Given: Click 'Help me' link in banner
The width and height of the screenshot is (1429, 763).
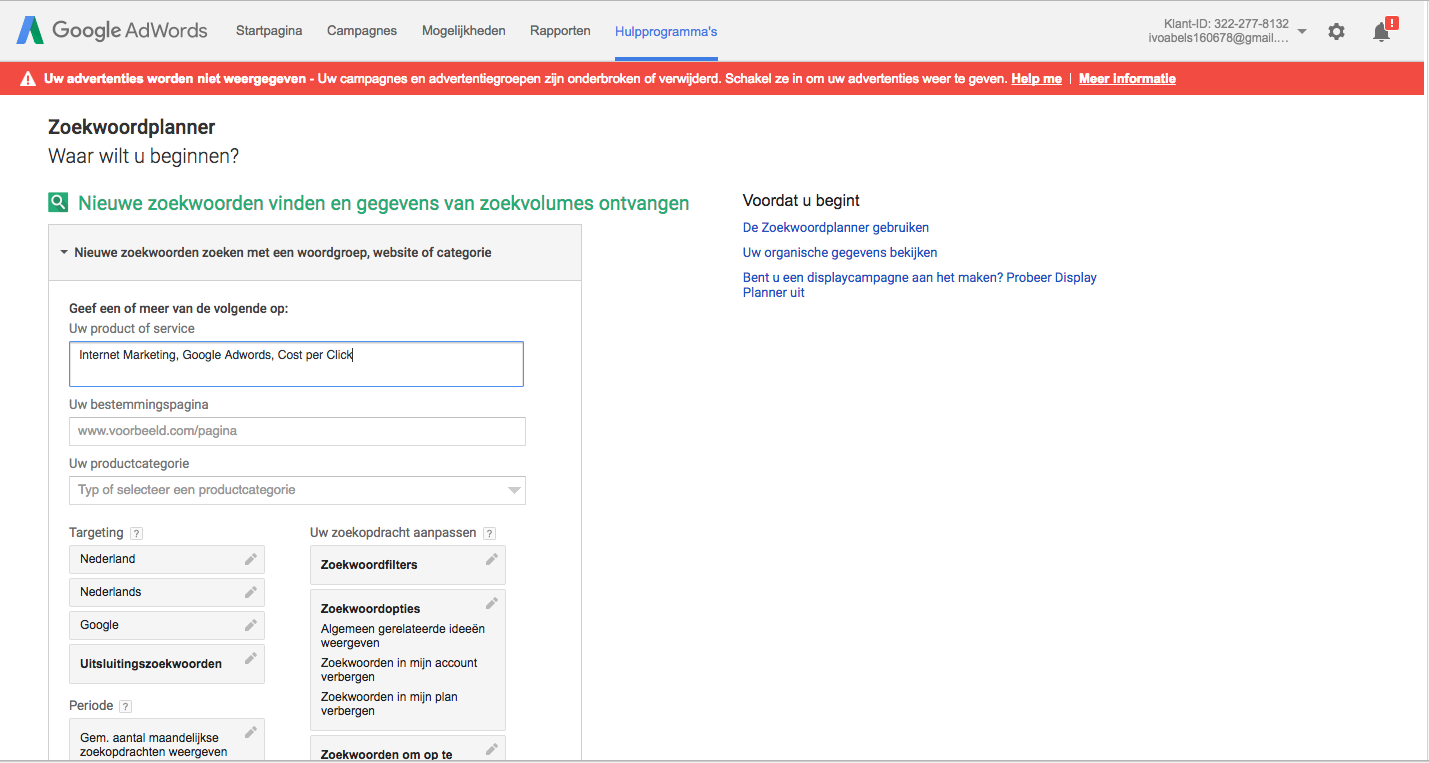Looking at the screenshot, I should [x=1036, y=79].
